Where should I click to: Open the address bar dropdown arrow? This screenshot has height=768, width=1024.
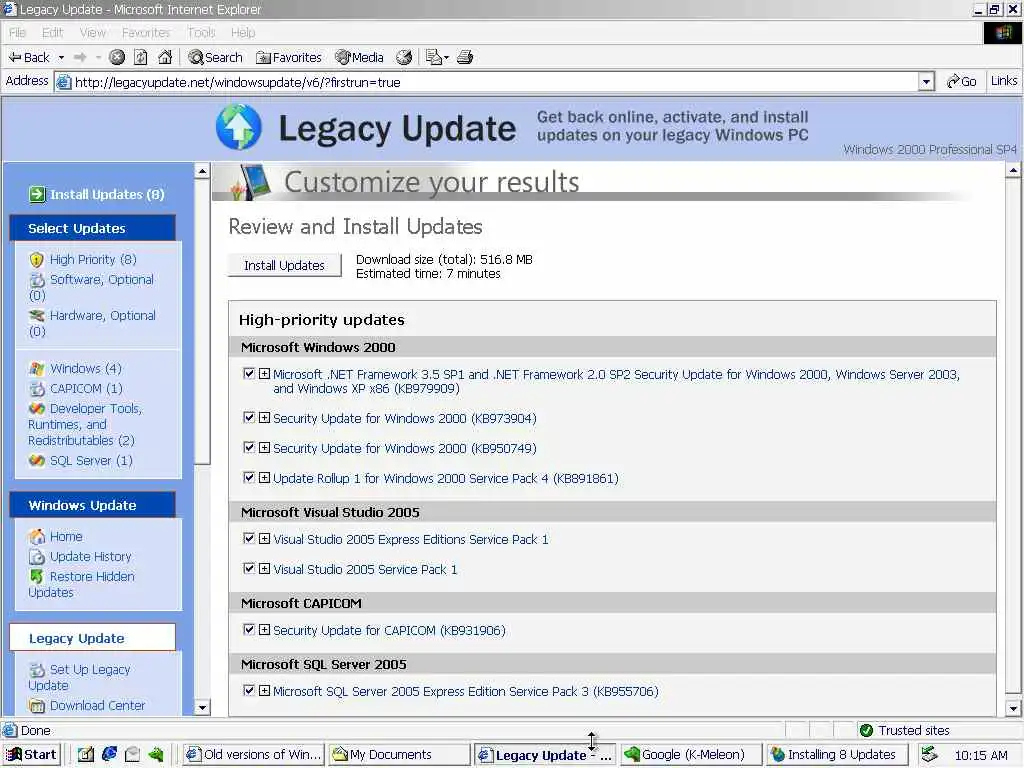926,82
